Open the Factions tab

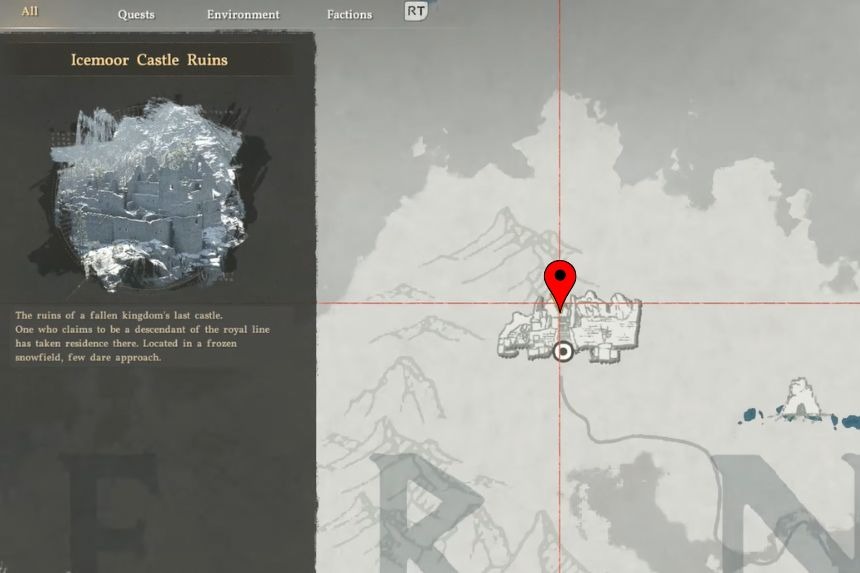pos(349,14)
